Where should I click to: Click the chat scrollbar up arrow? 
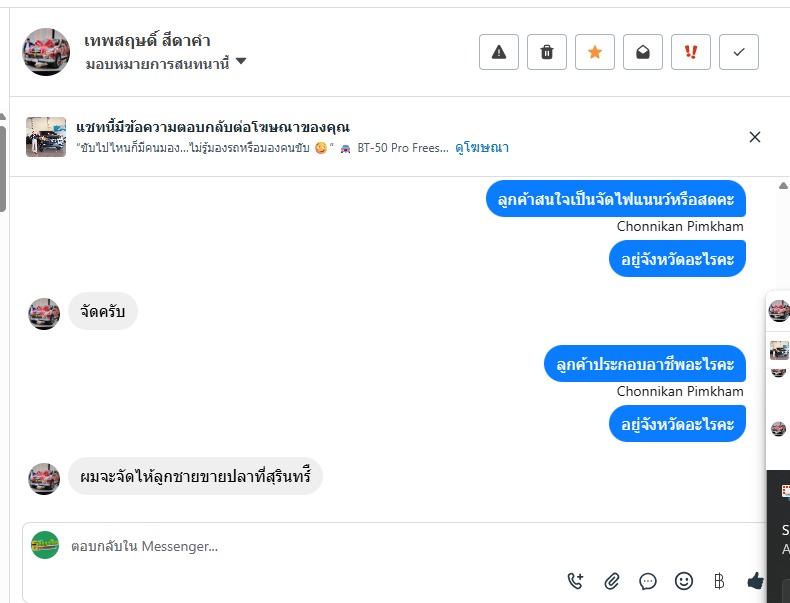(782, 186)
